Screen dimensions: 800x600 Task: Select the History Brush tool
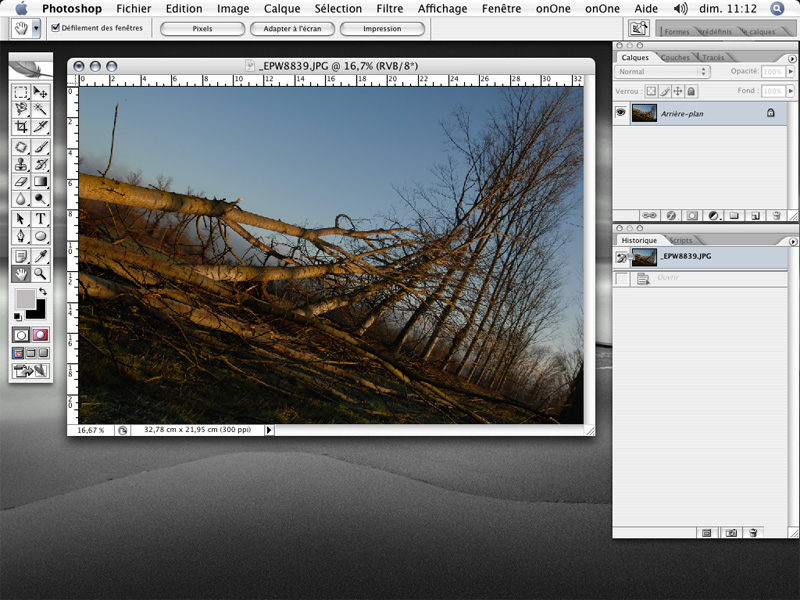click(40, 164)
